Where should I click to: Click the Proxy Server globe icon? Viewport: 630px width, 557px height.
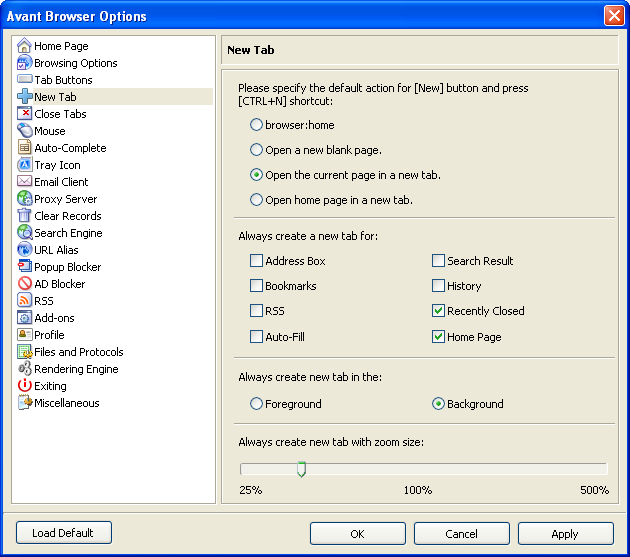click(24, 199)
